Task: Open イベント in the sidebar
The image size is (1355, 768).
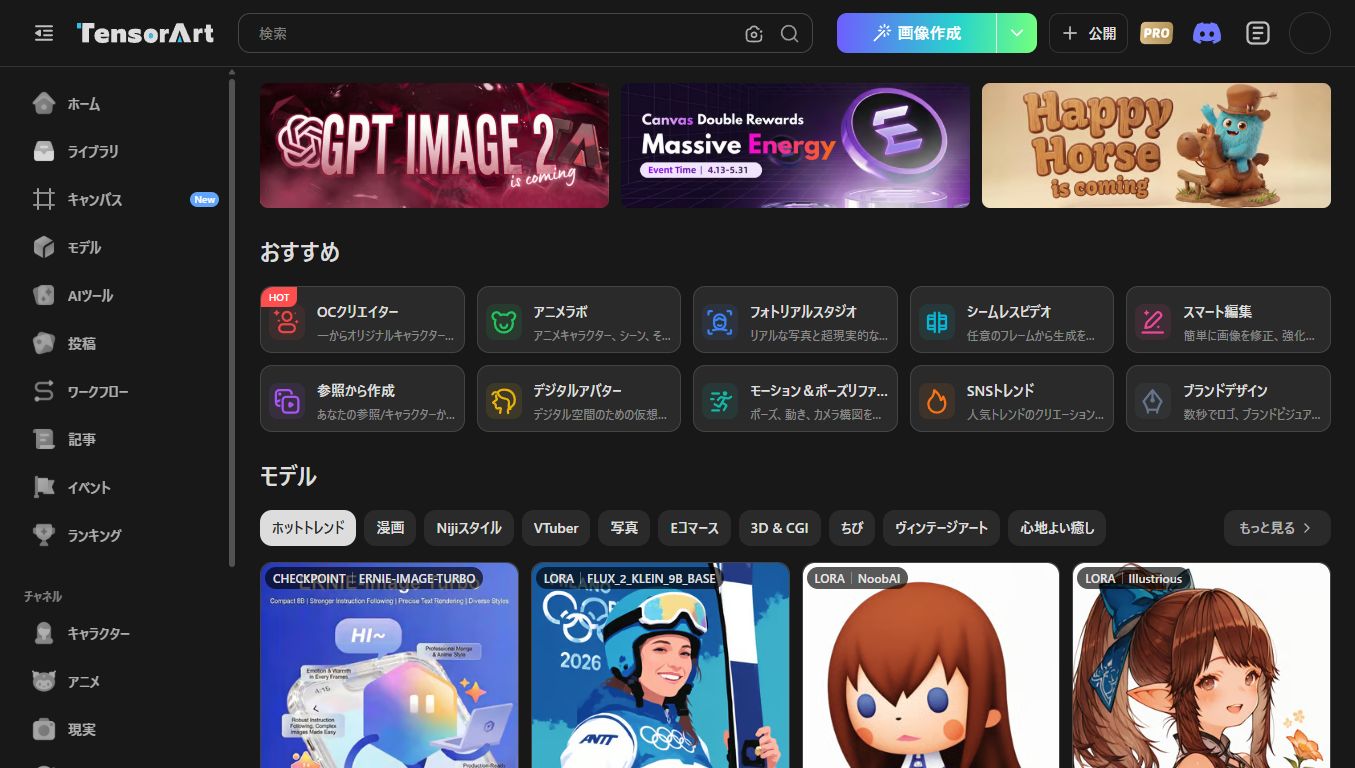Action: pos(125,488)
